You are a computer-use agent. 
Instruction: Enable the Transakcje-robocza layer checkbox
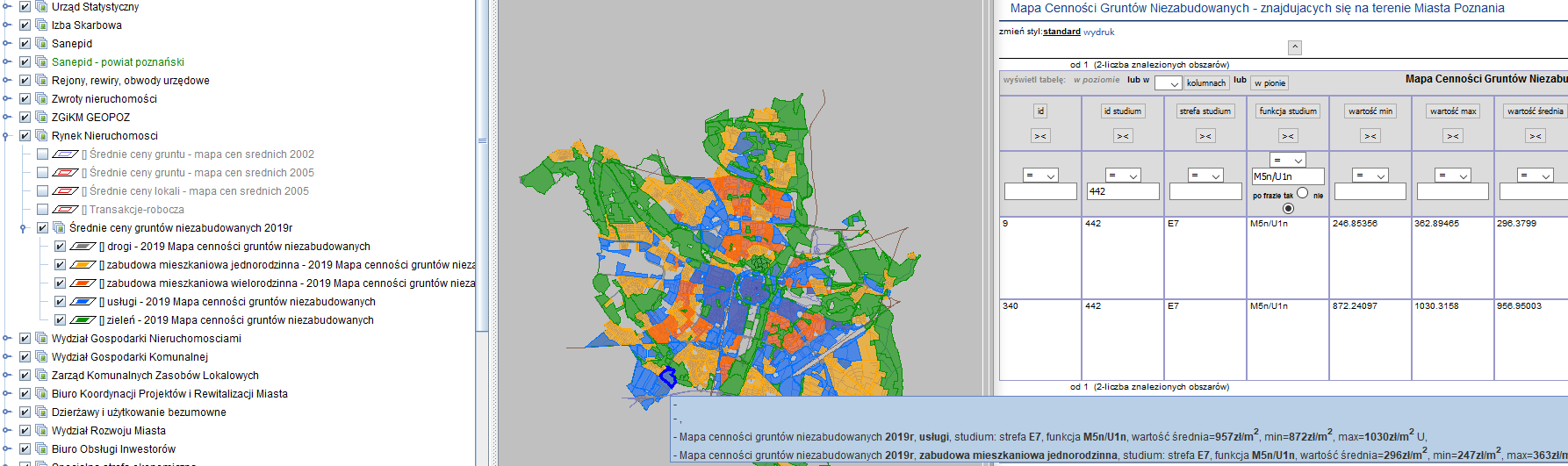pos(42,210)
